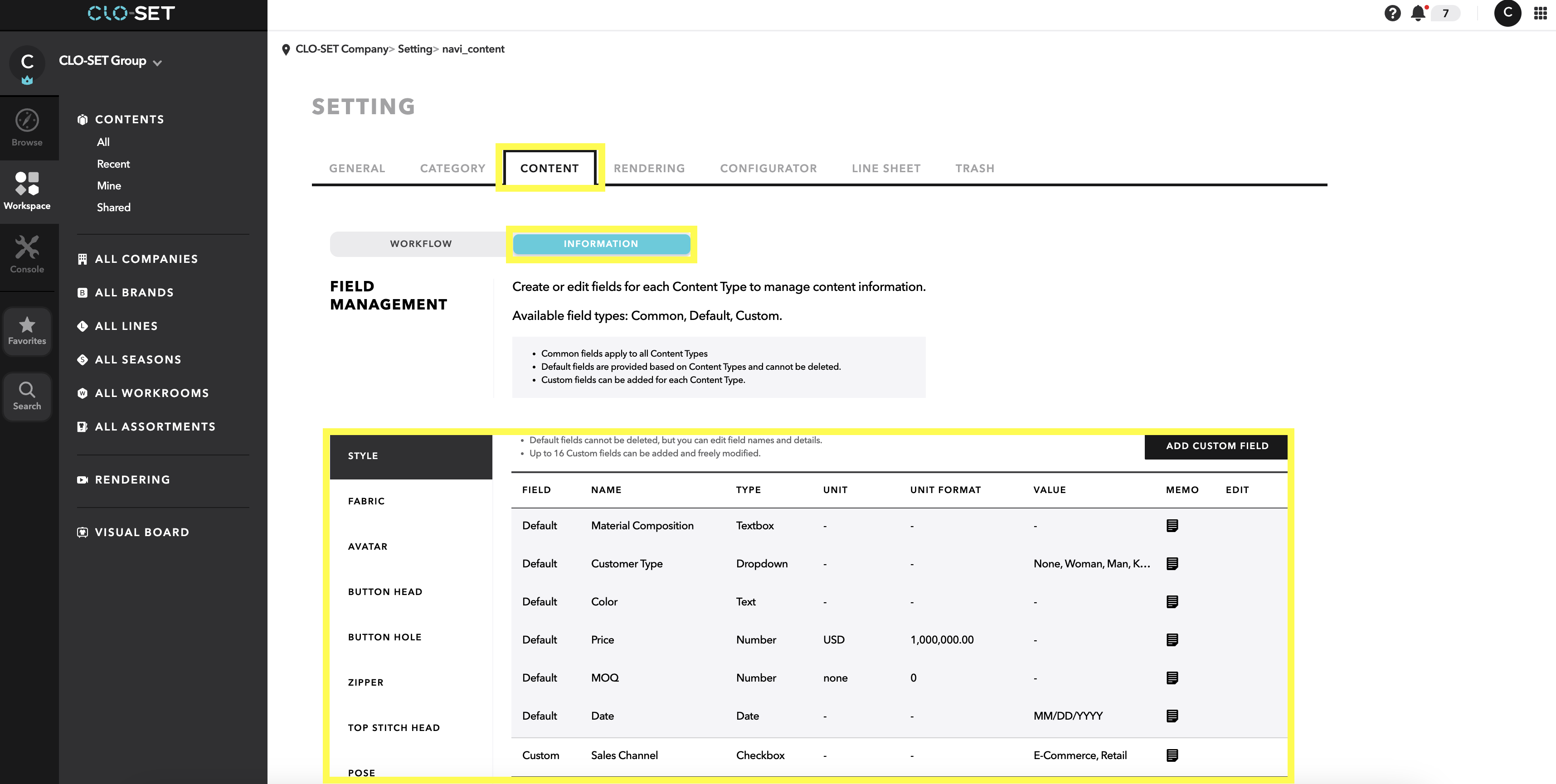Click the user avatar C in header
This screenshot has width=1556, height=784.
point(1507,13)
